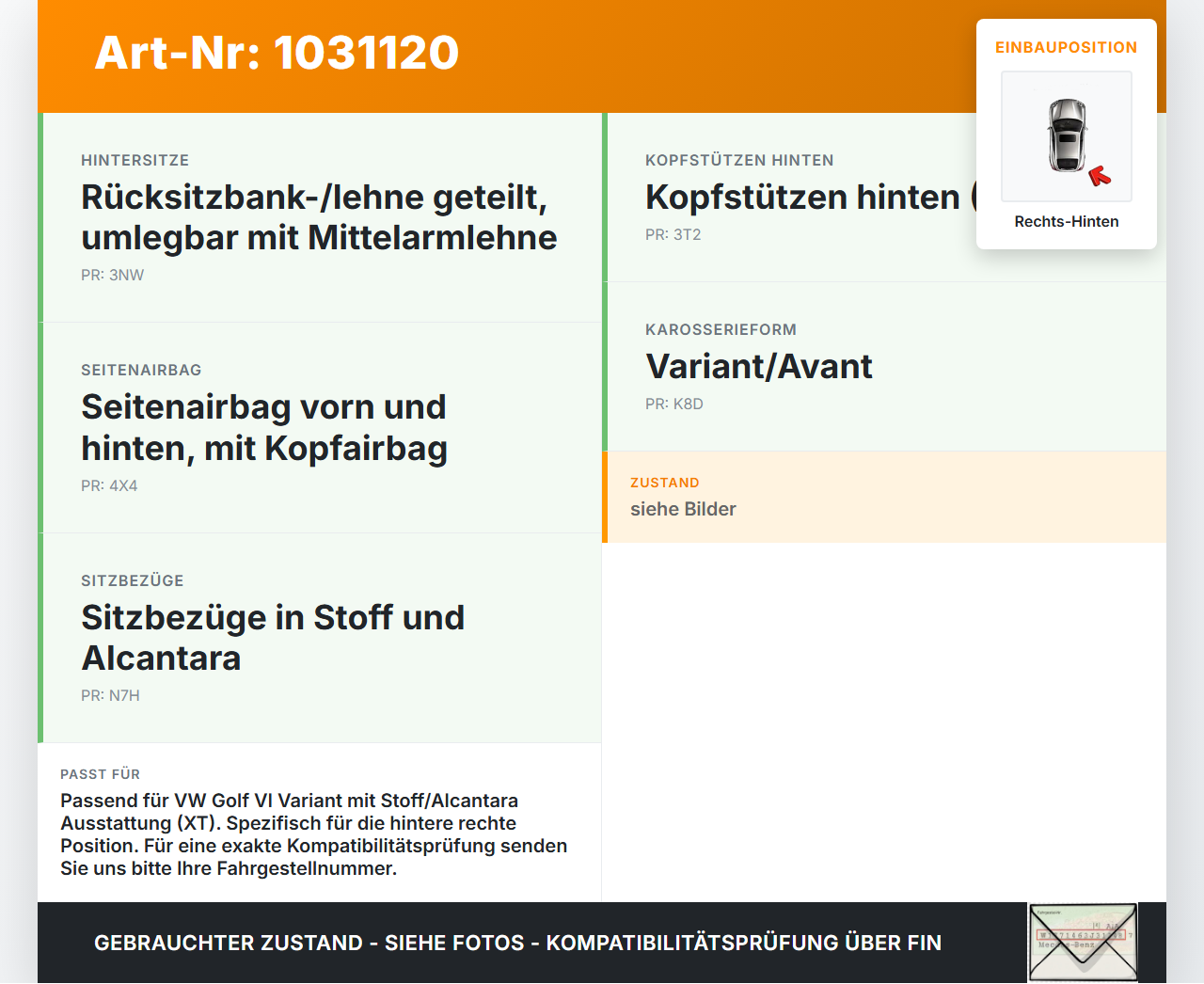
Task: Click the EINBAUPOSITION label
Action: tap(1067, 47)
